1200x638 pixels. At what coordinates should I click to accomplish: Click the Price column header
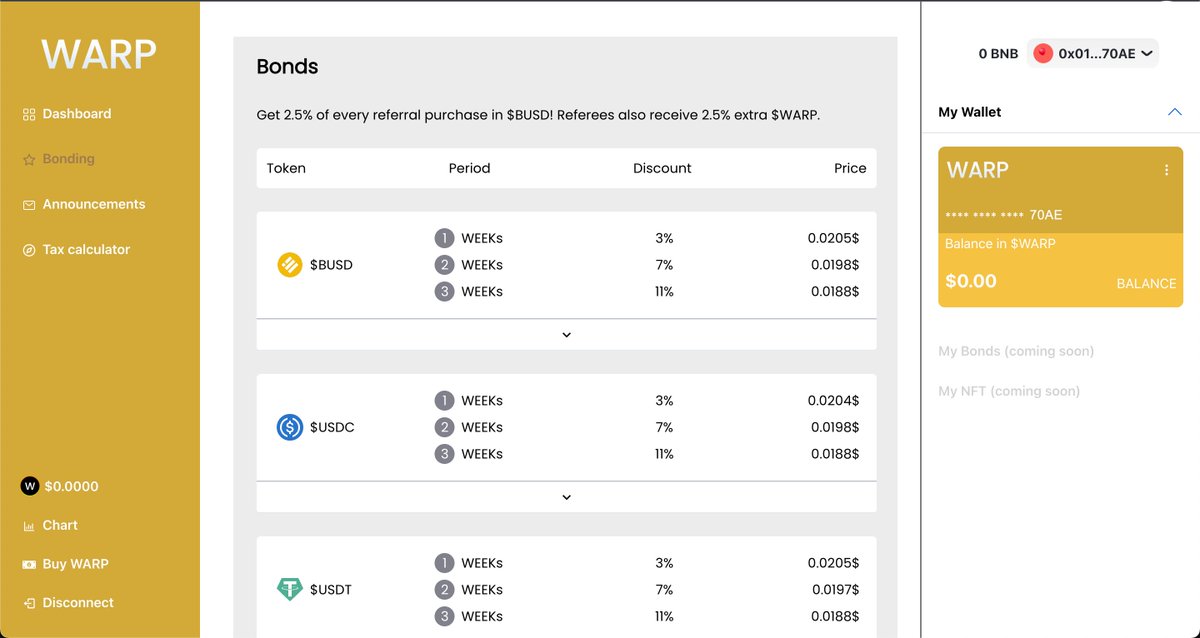click(850, 168)
